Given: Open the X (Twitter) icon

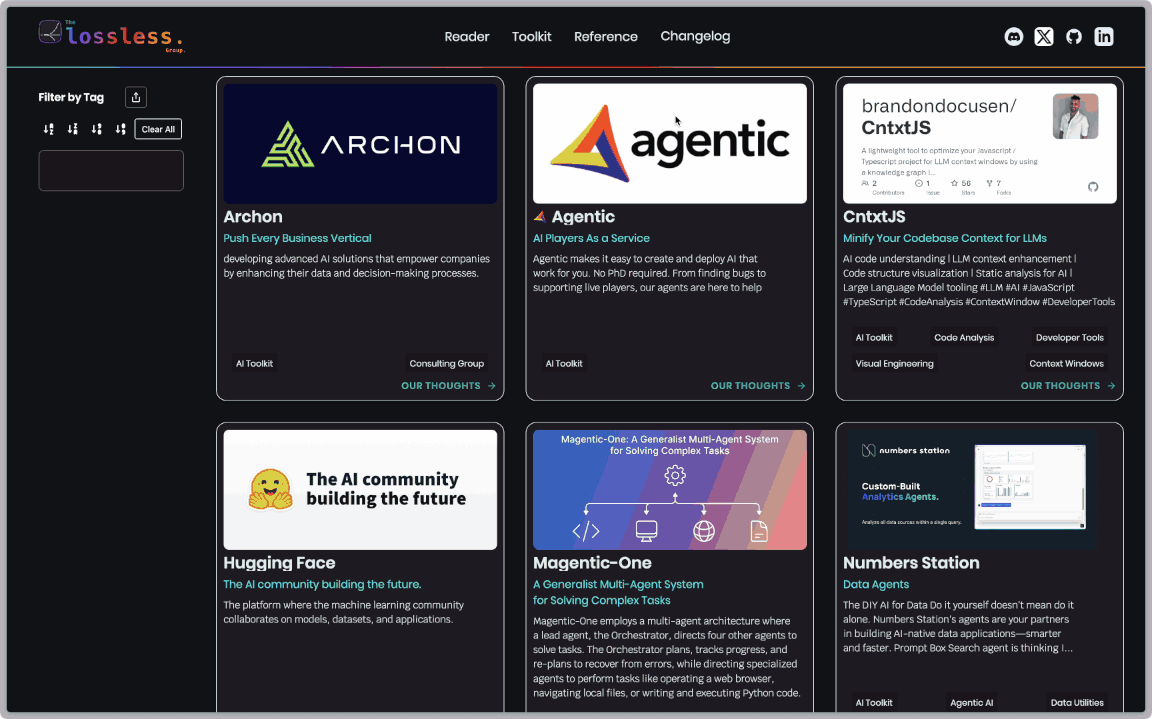Looking at the screenshot, I should click(1043, 37).
